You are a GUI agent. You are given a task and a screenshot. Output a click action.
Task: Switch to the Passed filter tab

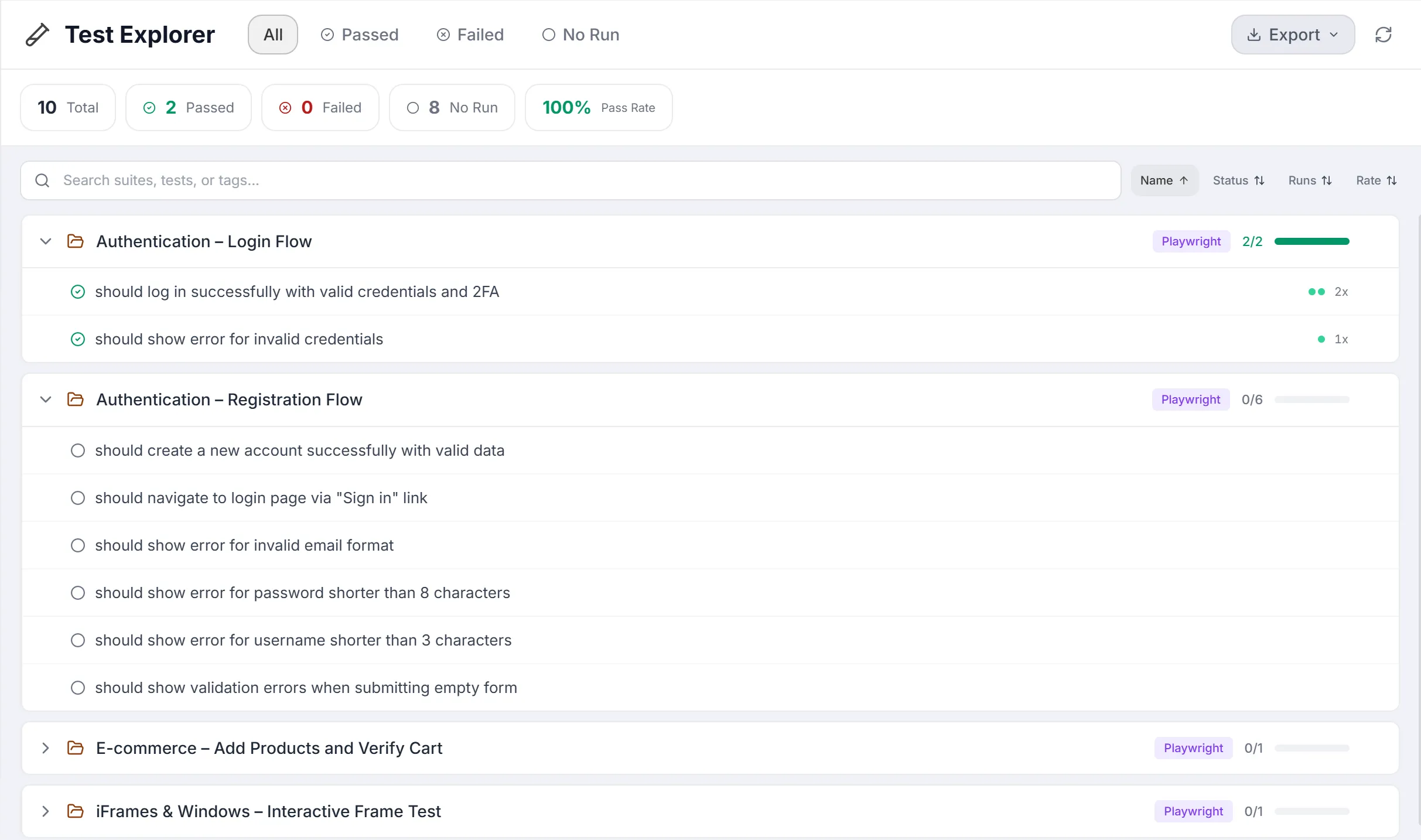(360, 35)
